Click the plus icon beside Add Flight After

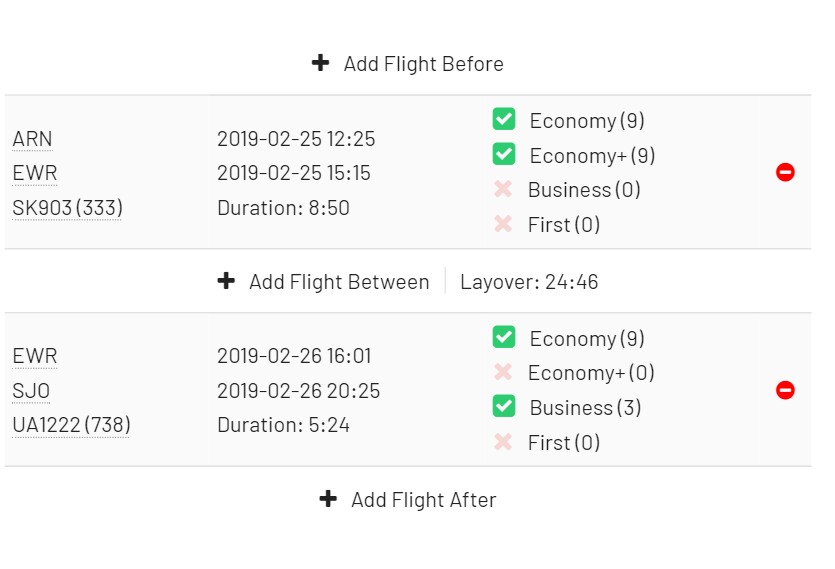pos(328,498)
